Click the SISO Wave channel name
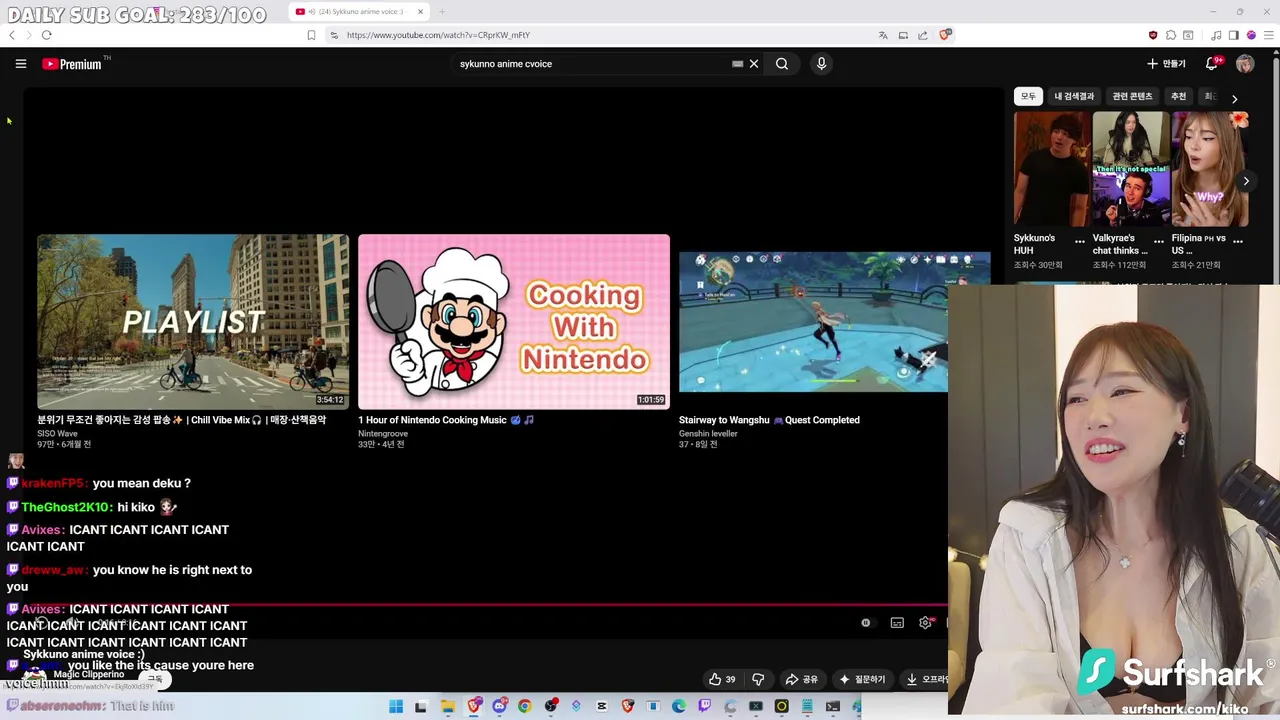The image size is (1280, 720). 57,434
